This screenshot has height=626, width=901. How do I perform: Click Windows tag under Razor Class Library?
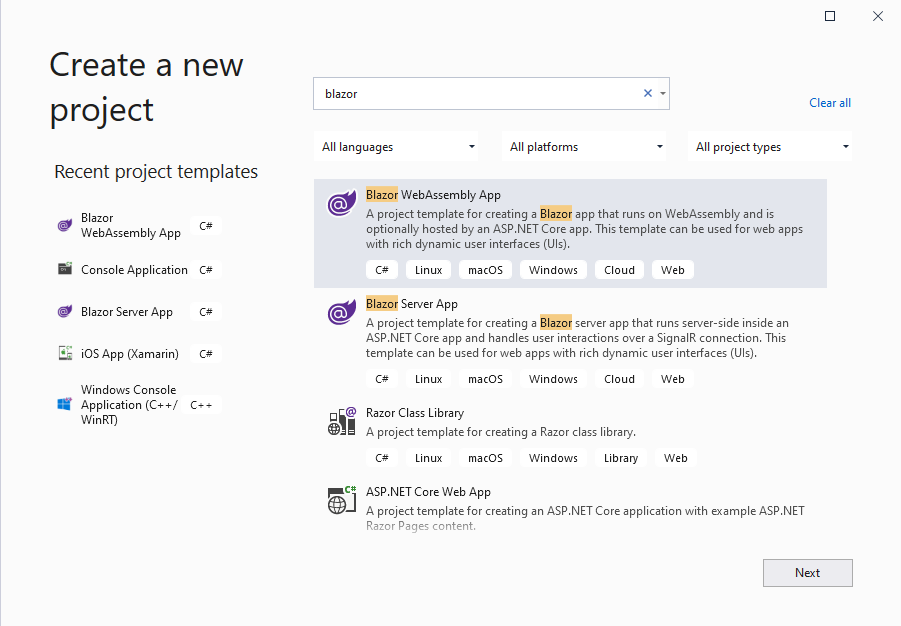[553, 458]
